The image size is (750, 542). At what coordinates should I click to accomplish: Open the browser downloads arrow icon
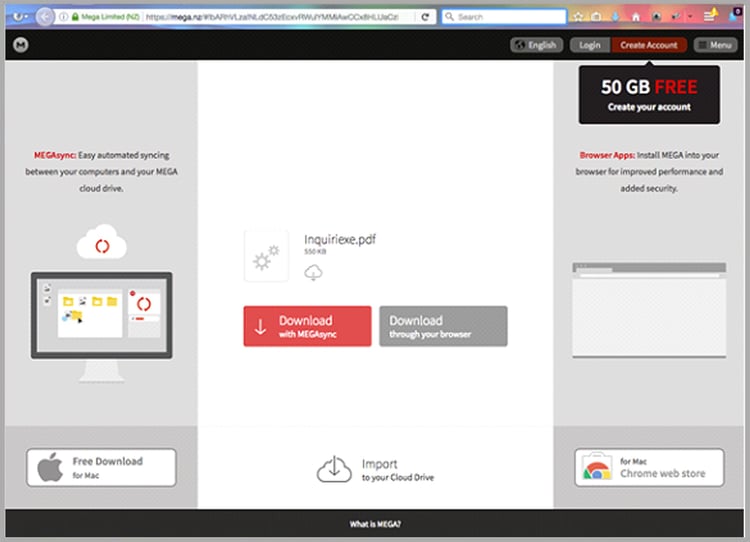(x=616, y=17)
